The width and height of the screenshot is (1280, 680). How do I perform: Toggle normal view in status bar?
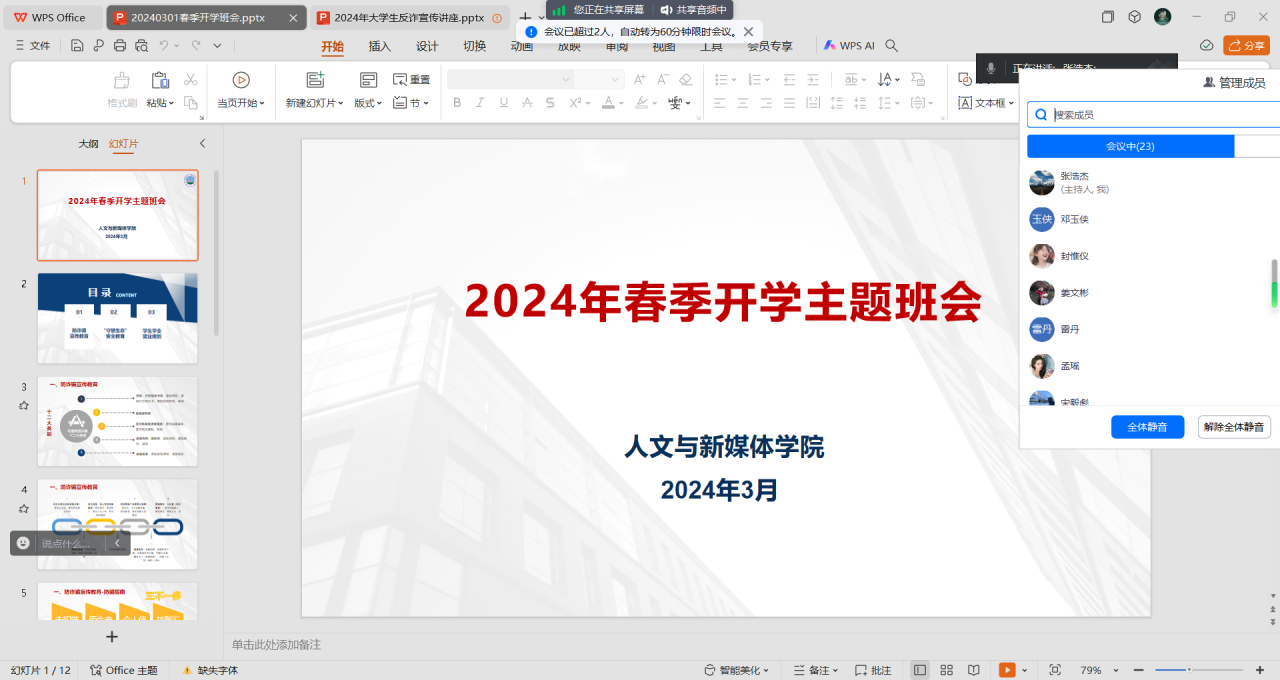coord(919,670)
